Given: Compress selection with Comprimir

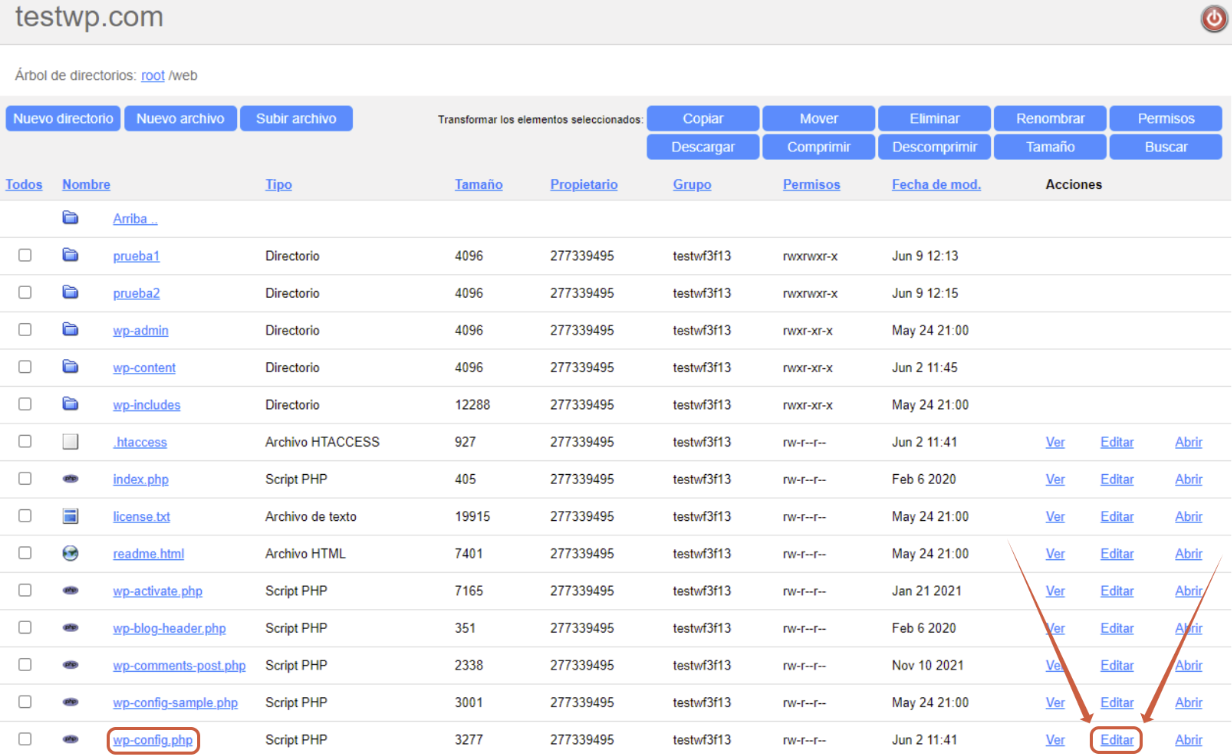Looking at the screenshot, I should click(x=819, y=147).
